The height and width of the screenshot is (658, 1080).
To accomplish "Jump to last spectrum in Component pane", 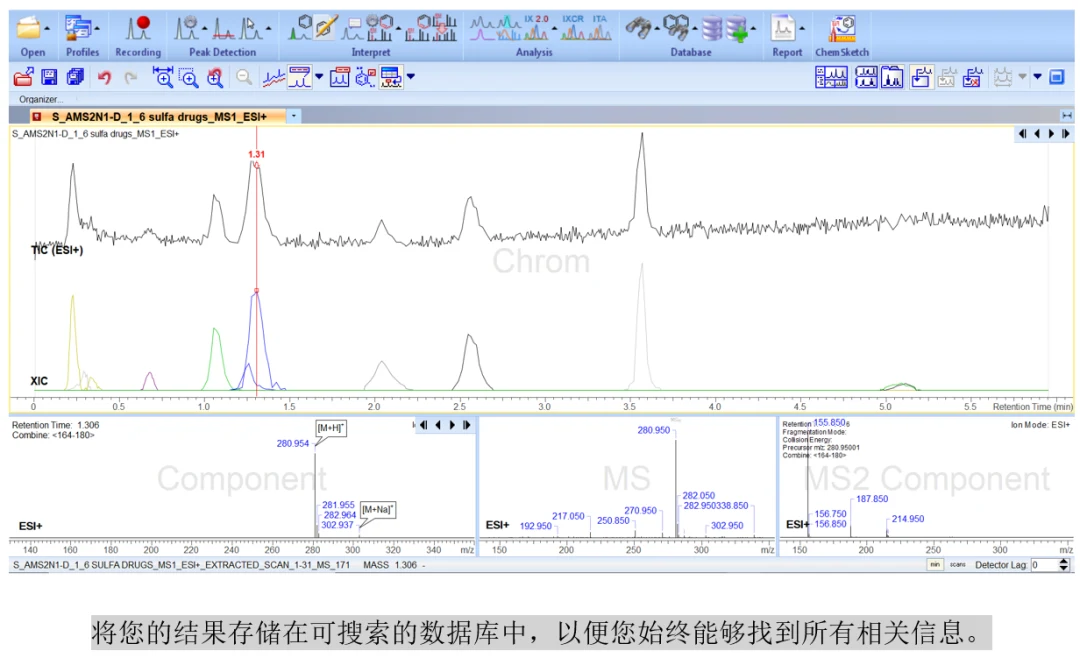I will 466,425.
